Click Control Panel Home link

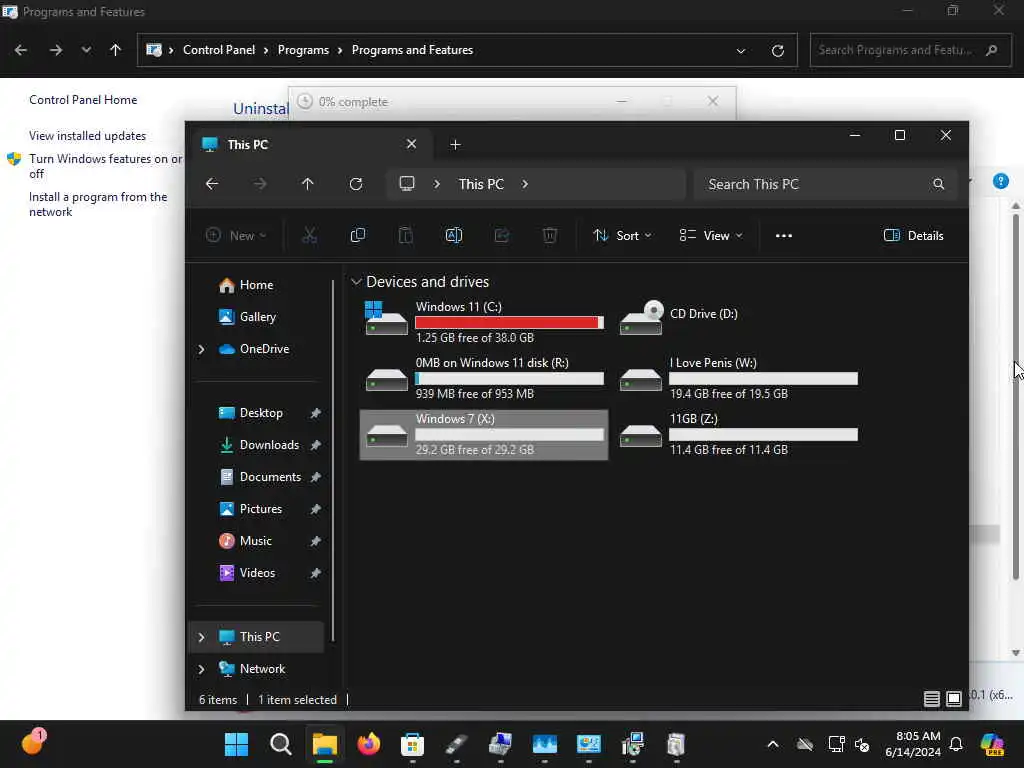coord(83,100)
